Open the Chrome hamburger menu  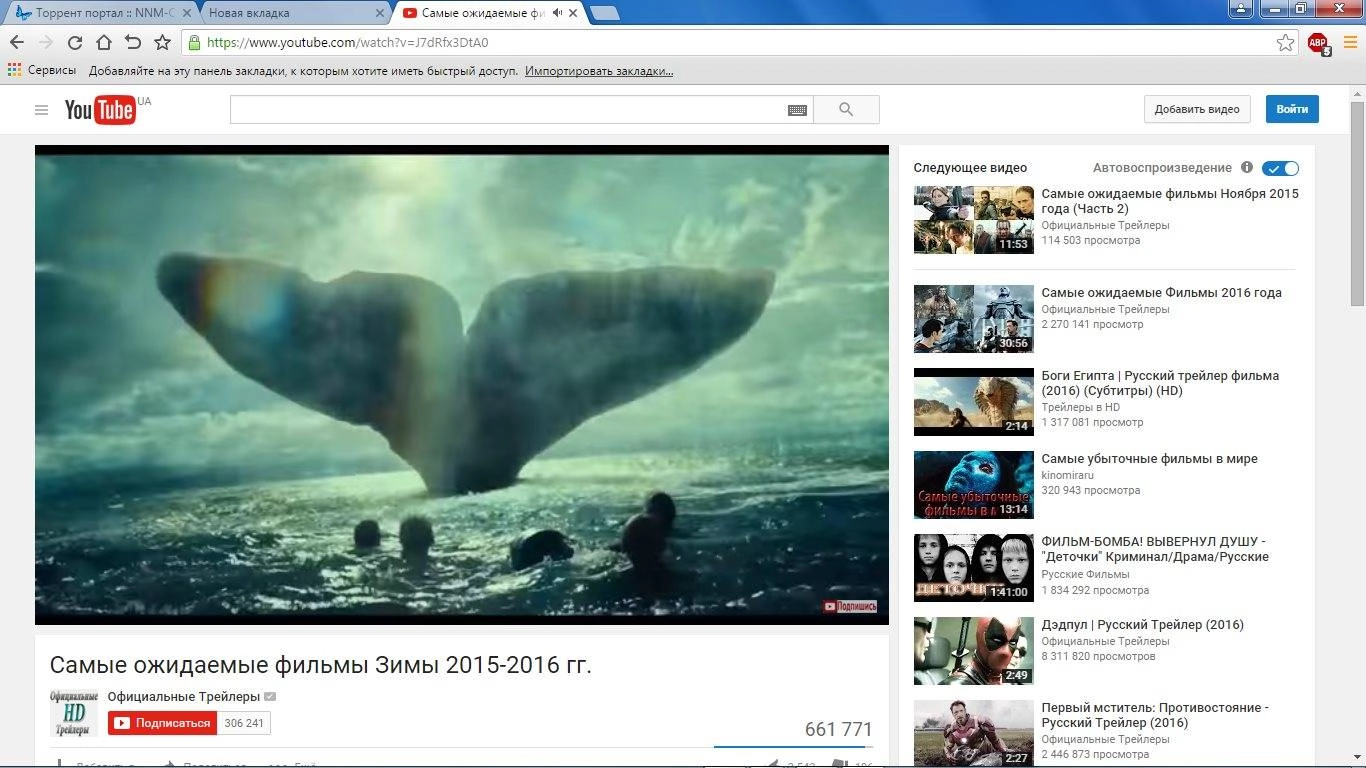tap(1349, 43)
